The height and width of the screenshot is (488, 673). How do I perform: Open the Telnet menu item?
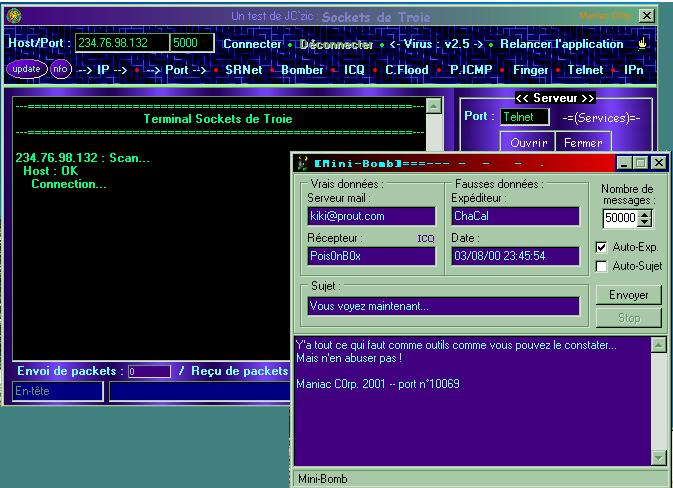pos(585,70)
